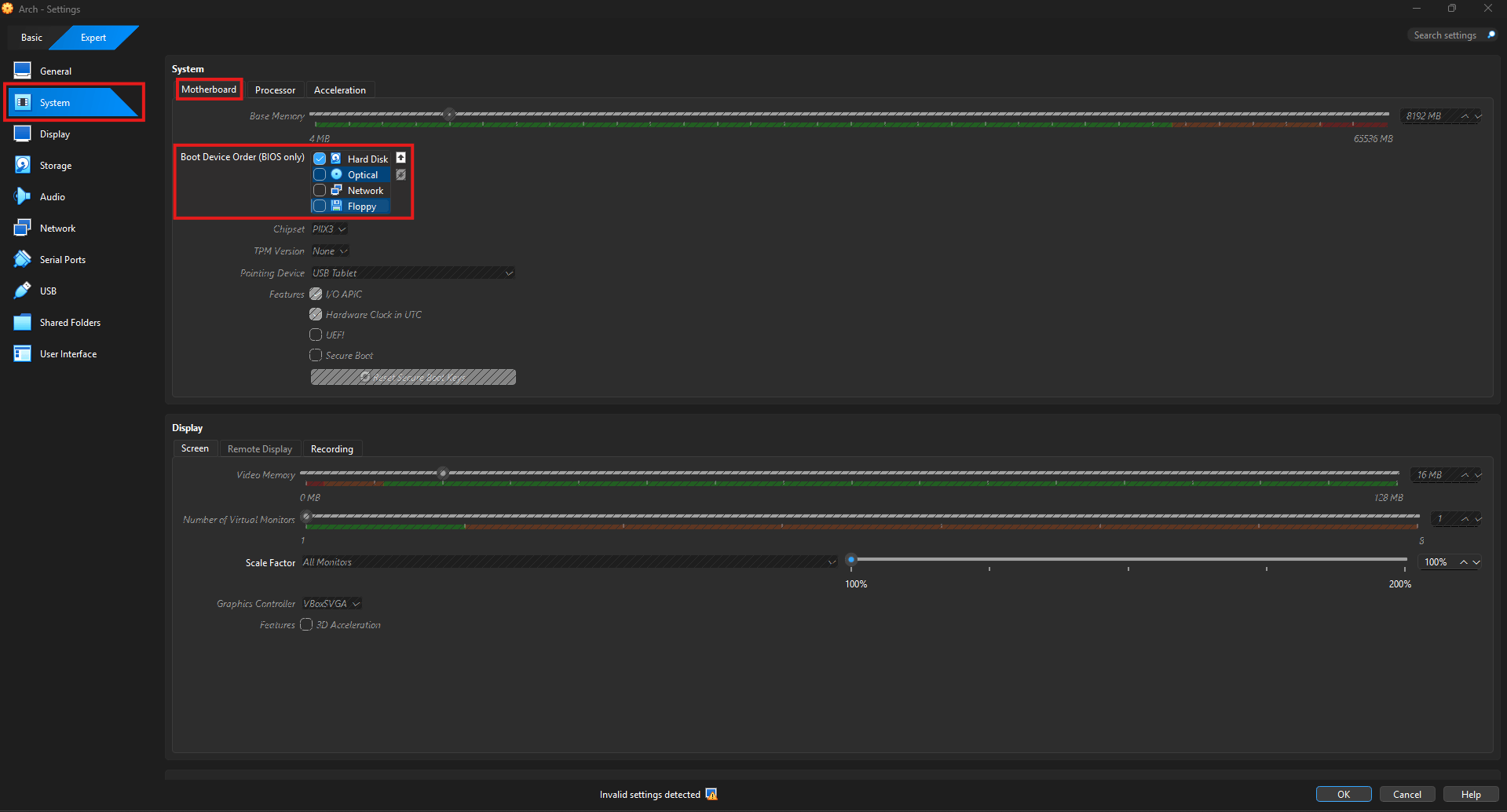Select the Floppy boot device icon
Viewport: 1507px width, 812px height.
click(x=336, y=206)
